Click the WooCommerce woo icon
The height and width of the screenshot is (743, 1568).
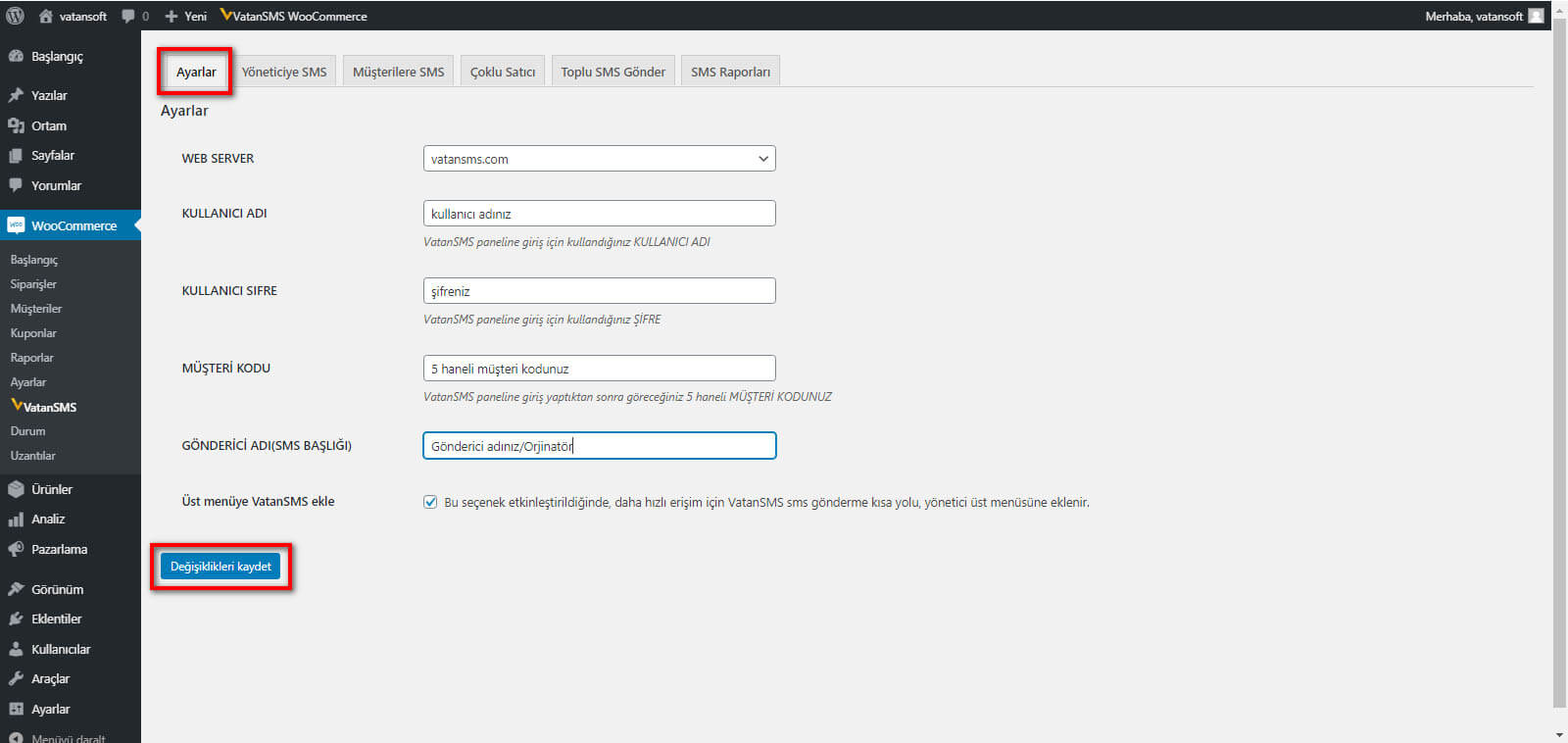pos(16,225)
